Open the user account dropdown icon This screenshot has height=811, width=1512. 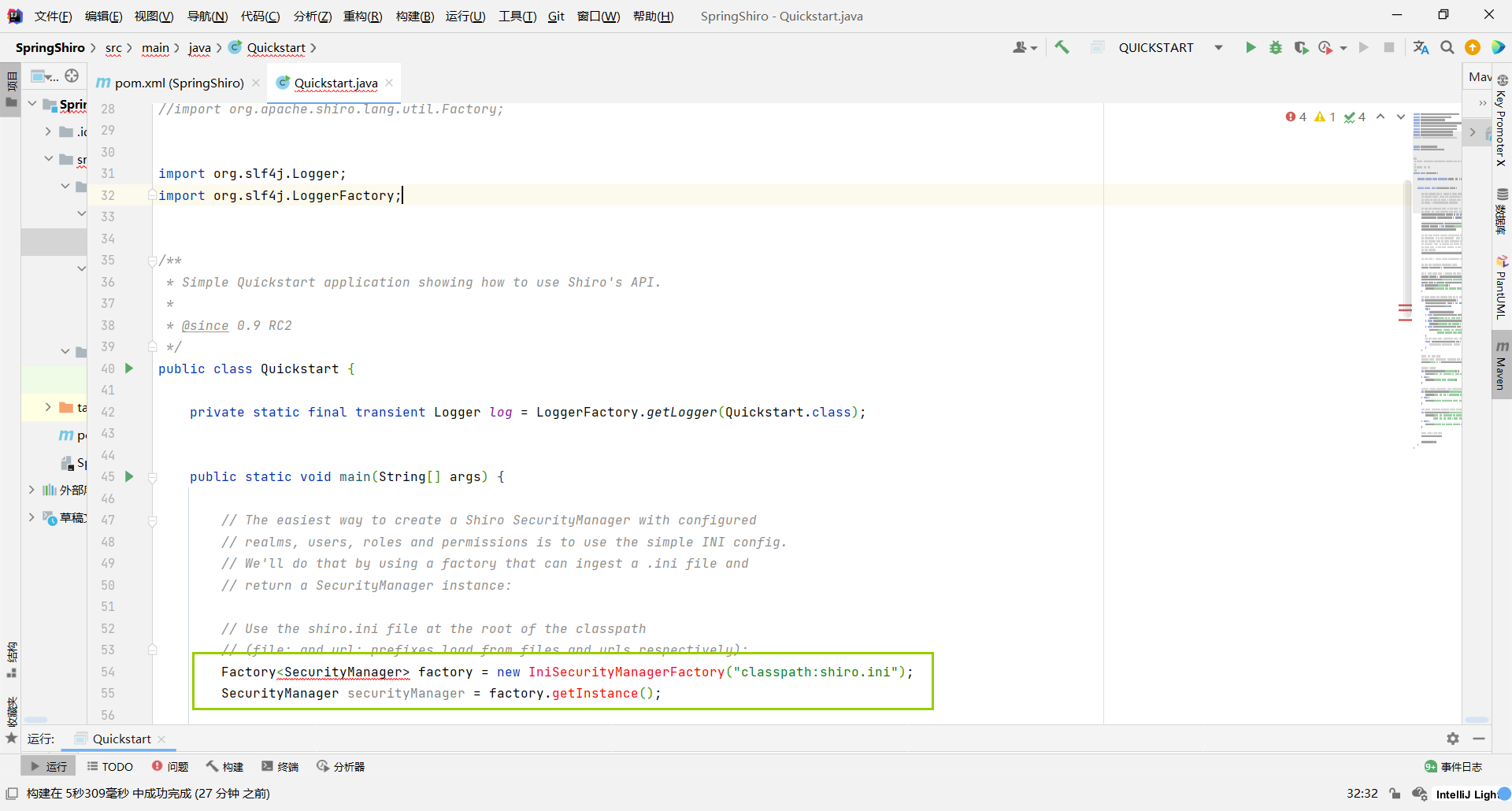point(1025,48)
